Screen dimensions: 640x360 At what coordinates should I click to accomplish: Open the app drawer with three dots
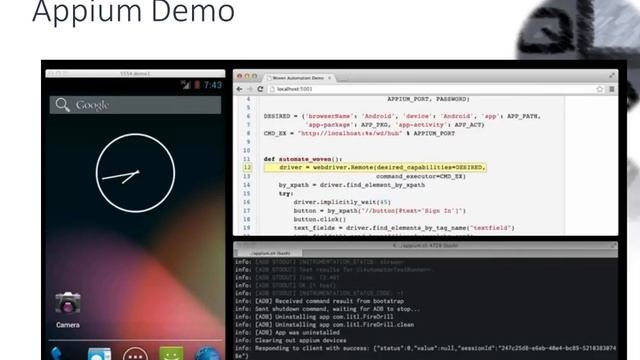coord(135,354)
